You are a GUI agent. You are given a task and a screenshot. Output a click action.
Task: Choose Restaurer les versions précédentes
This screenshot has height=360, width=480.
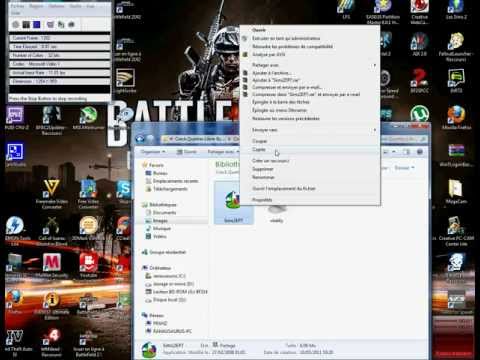click(310, 118)
